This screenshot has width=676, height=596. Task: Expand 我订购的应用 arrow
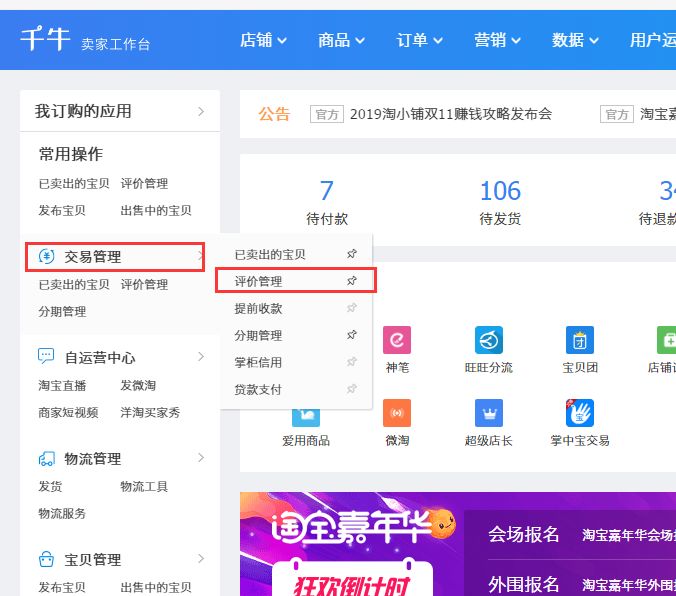[201, 111]
